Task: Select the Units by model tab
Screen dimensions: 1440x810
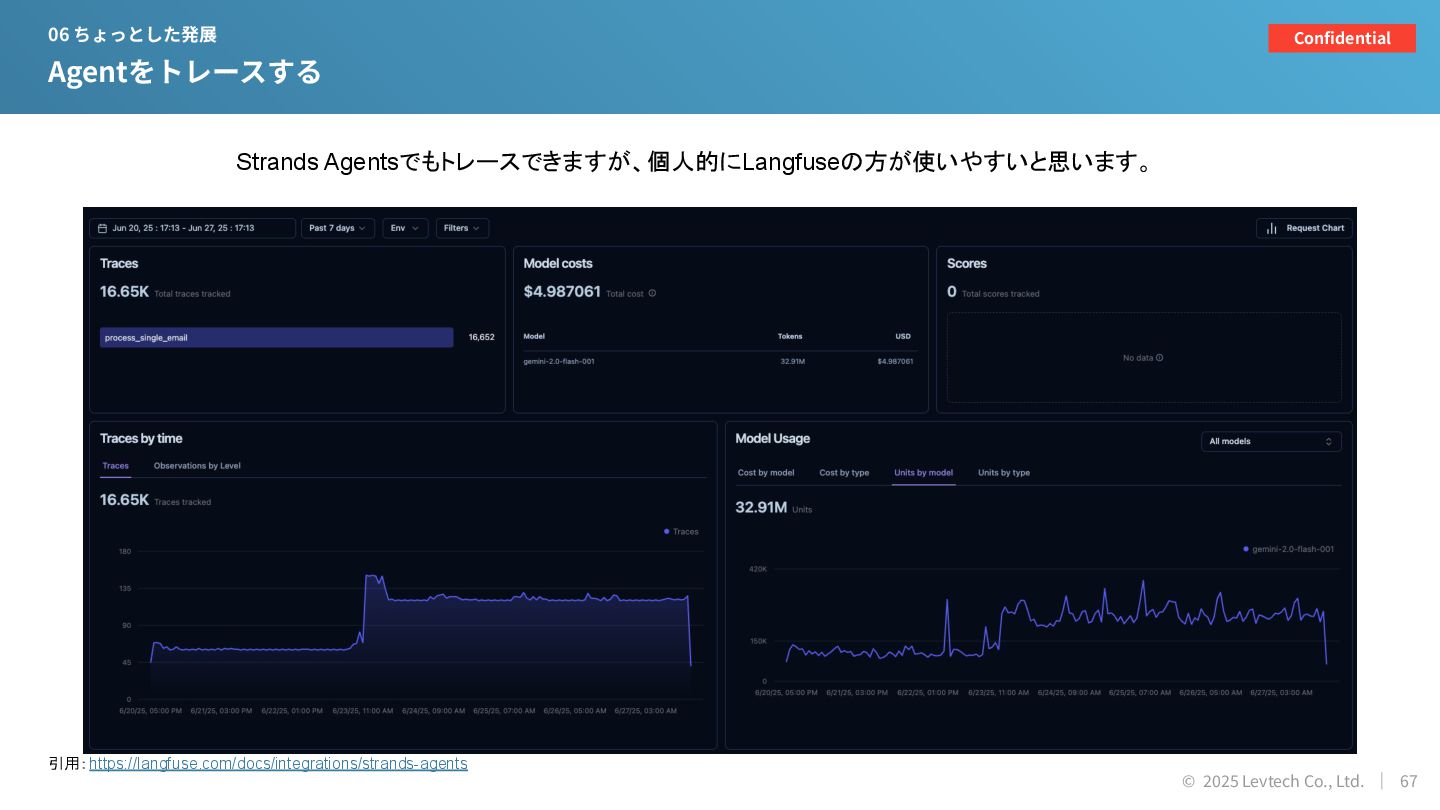Action: (x=923, y=473)
